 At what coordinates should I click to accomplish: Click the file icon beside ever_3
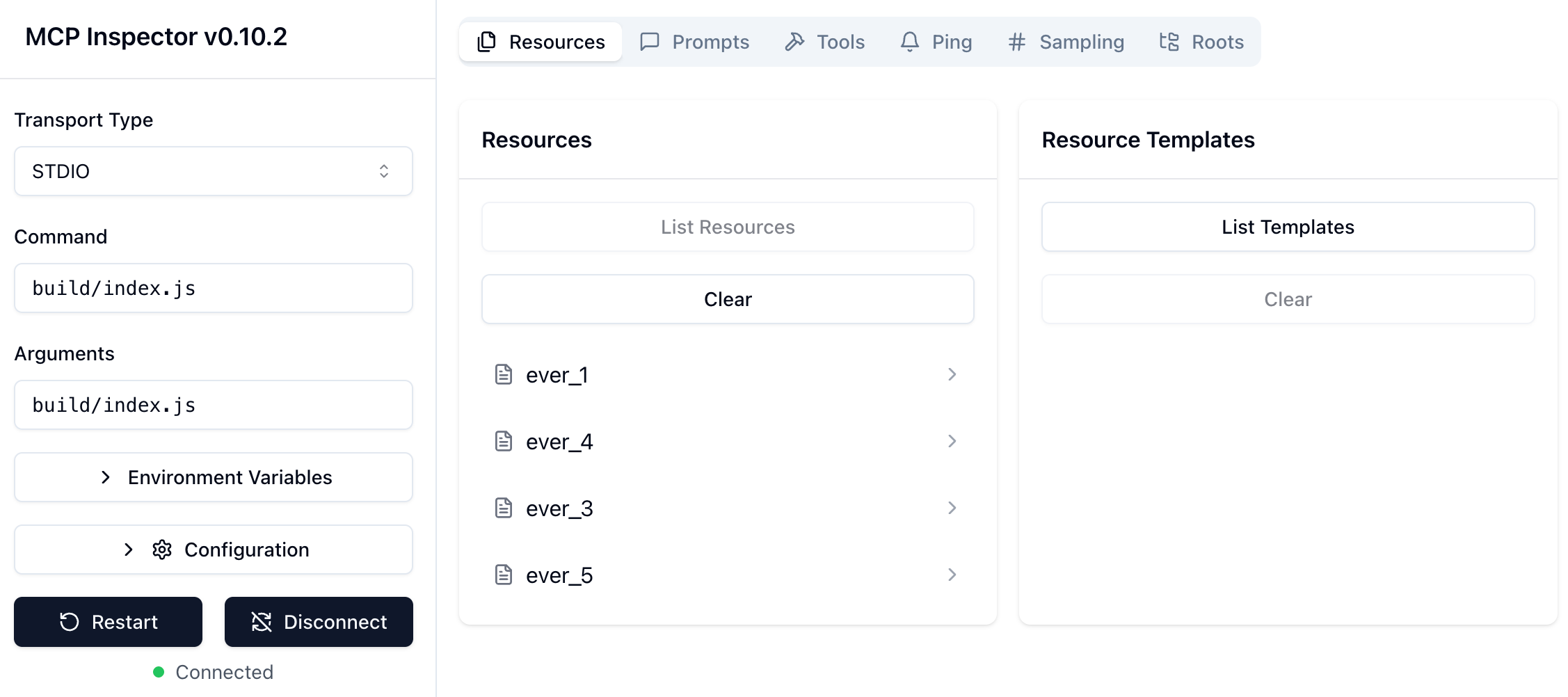(x=504, y=508)
